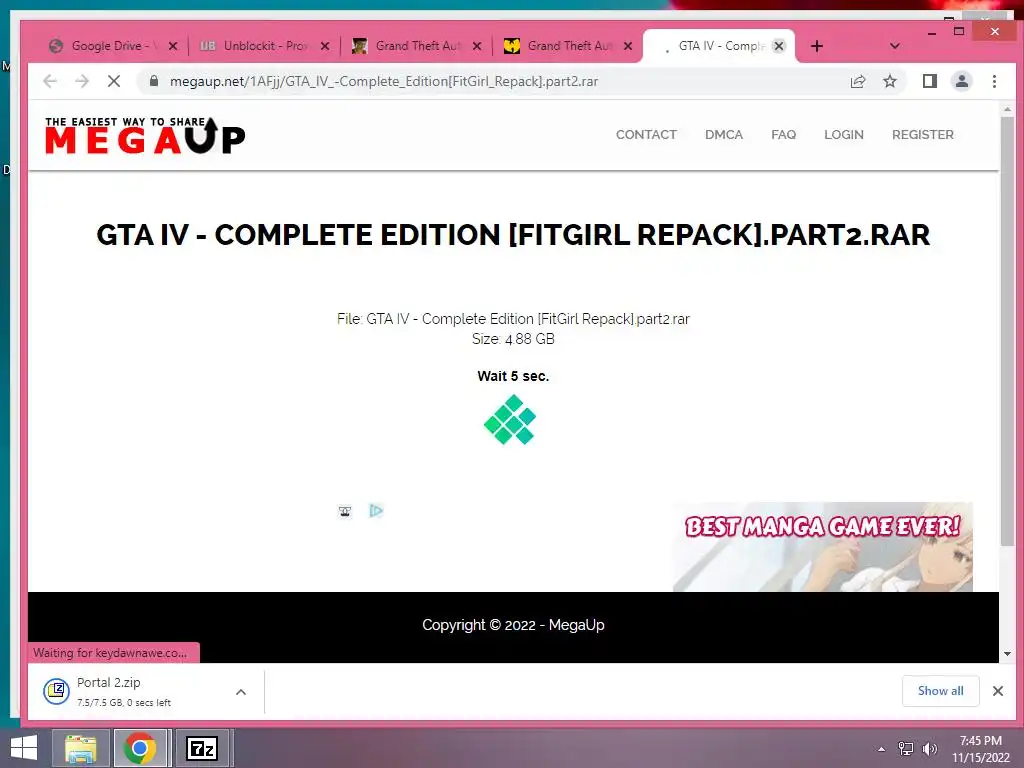Open the taskbar clock and date
1024x768 pixels.
click(980, 748)
